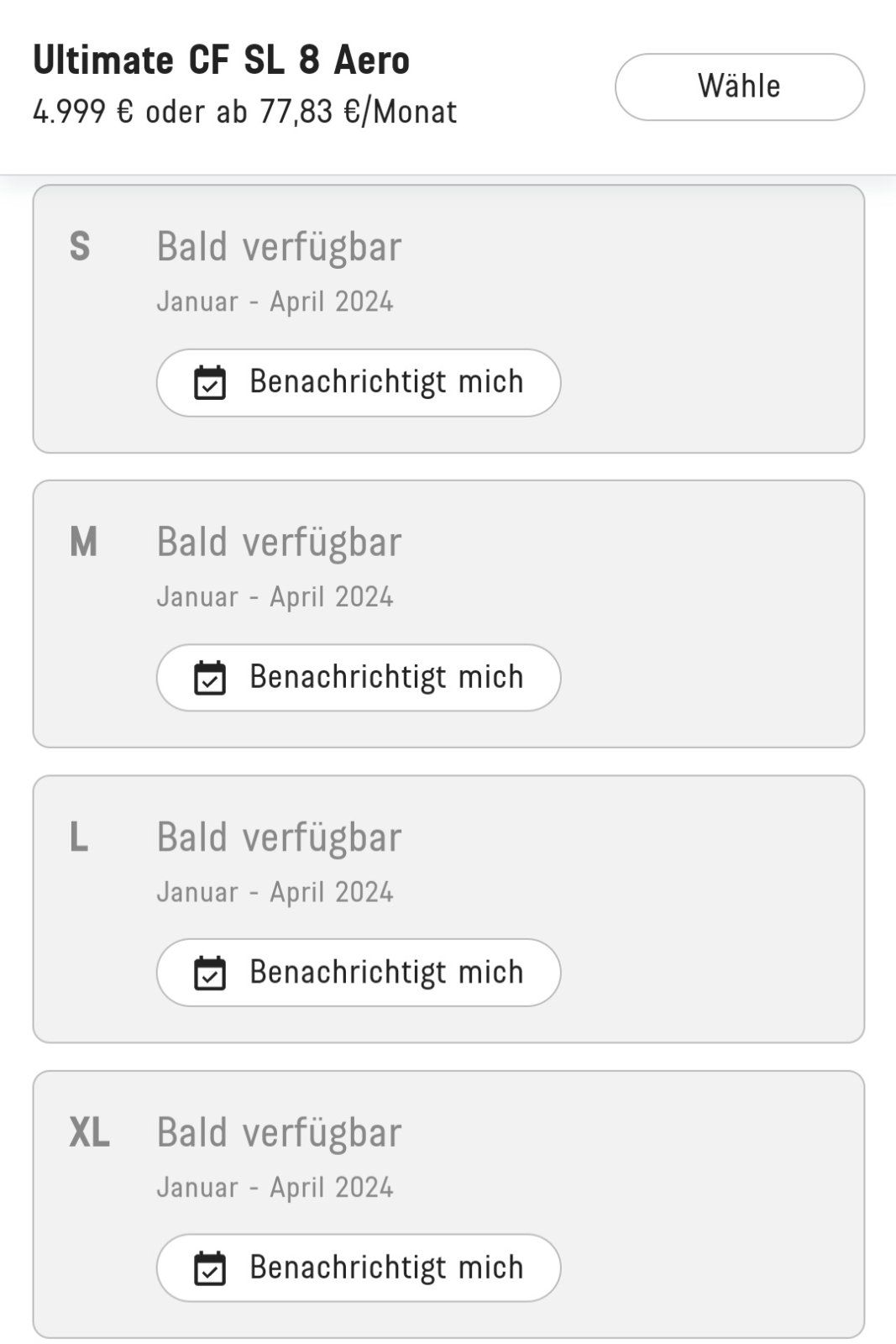Select the M size label

pyautogui.click(x=83, y=542)
